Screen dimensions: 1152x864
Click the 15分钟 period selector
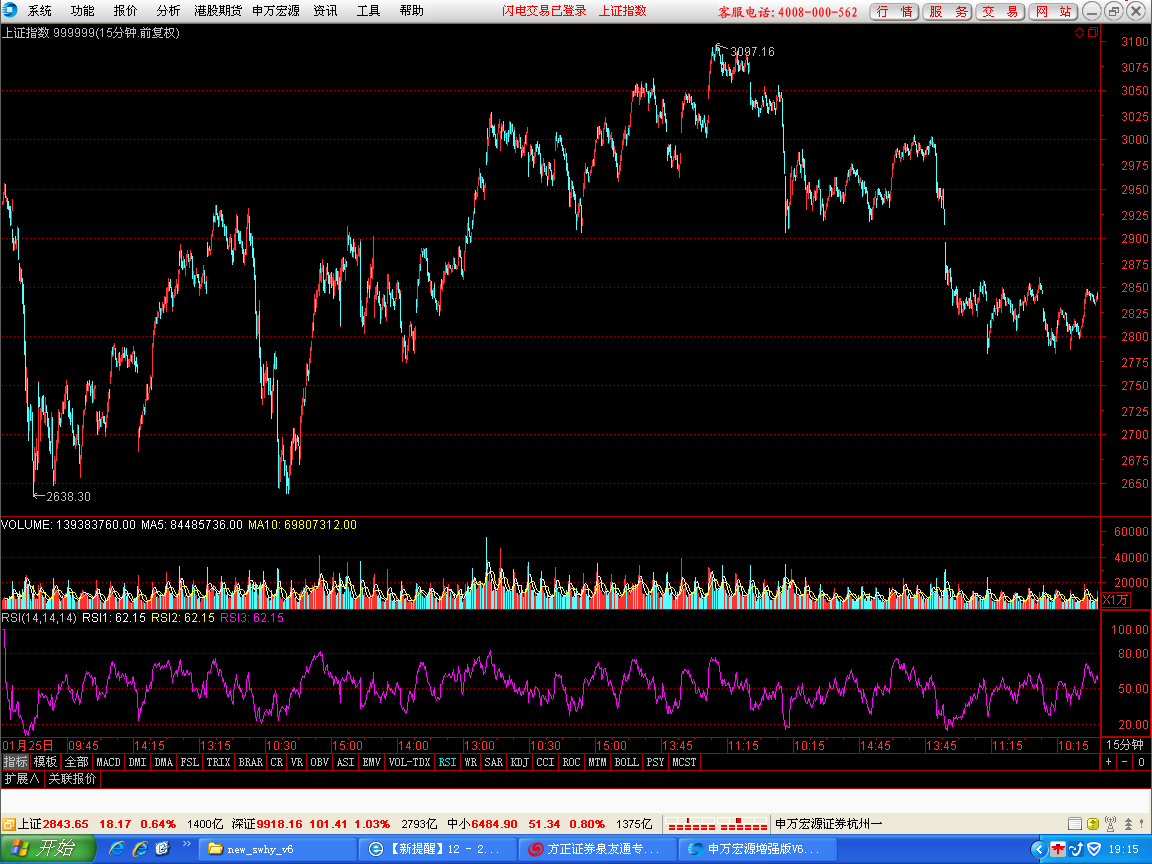tap(1125, 745)
